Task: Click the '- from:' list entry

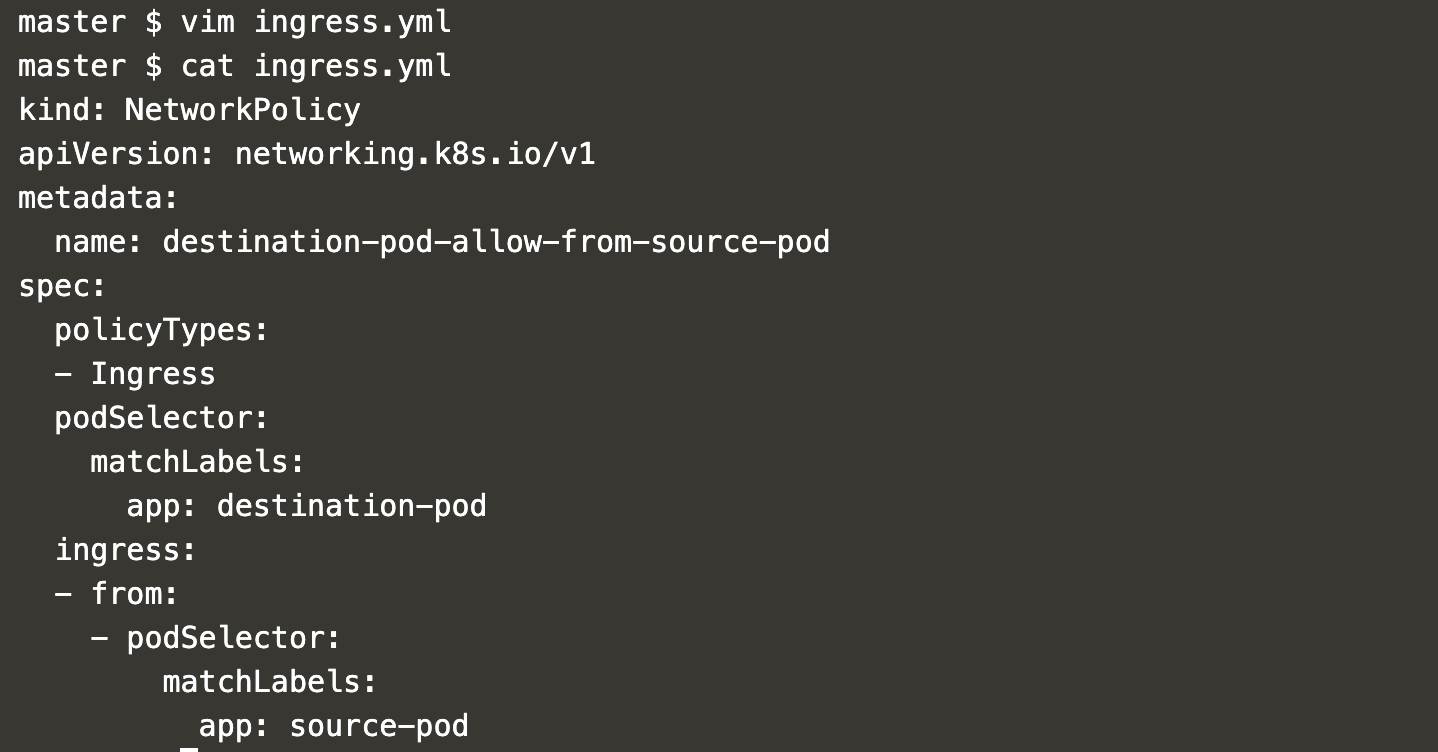Action: click(116, 594)
